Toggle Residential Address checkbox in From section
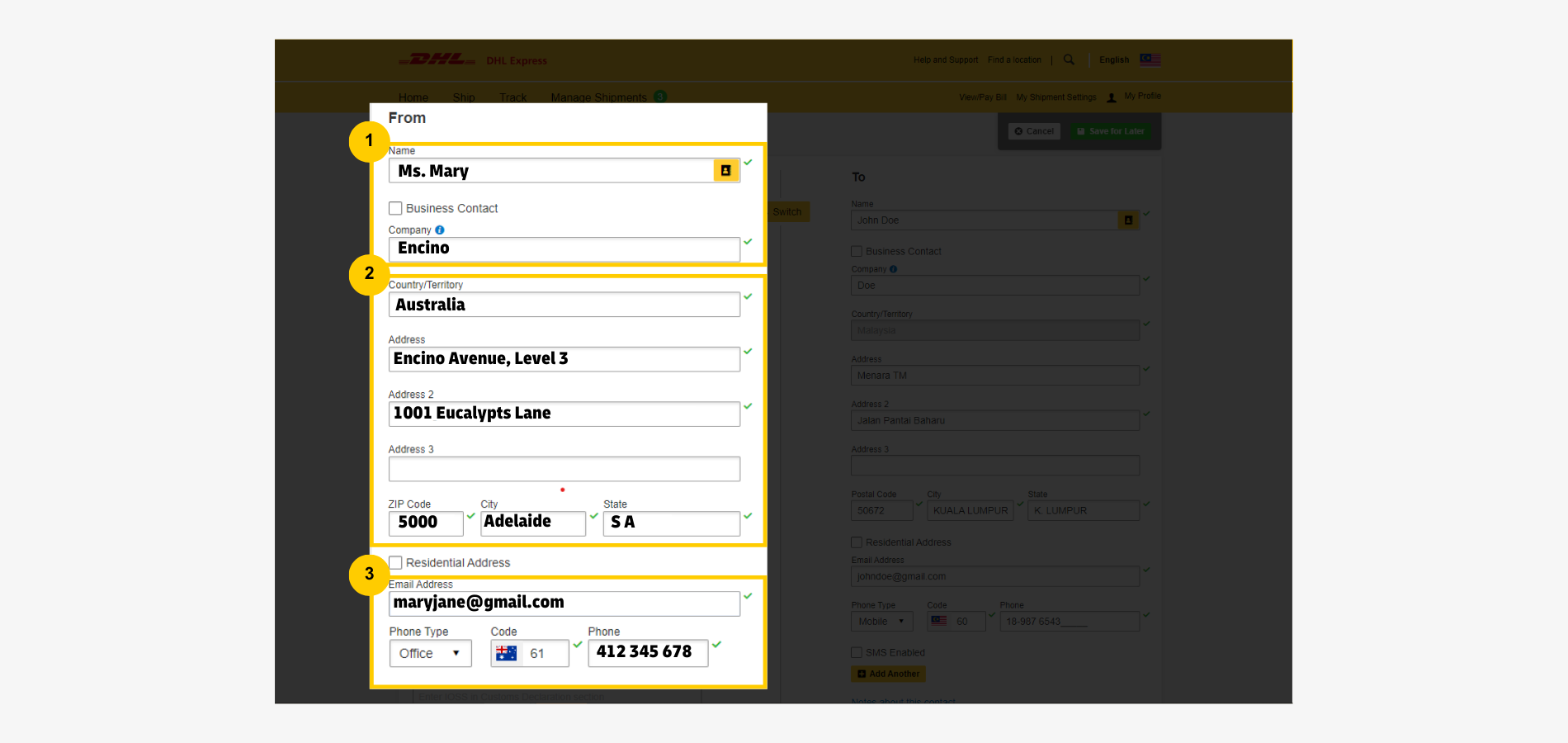Viewport: 1568px width, 743px height. point(395,562)
